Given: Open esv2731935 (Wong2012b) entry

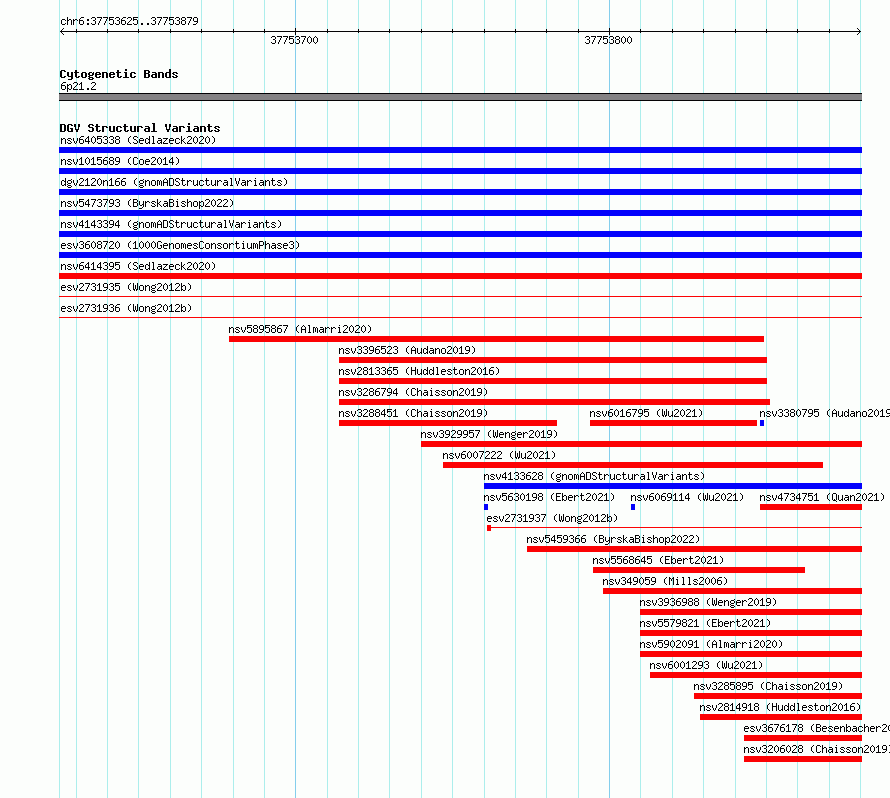Looking at the screenshot, I should [x=126, y=287].
